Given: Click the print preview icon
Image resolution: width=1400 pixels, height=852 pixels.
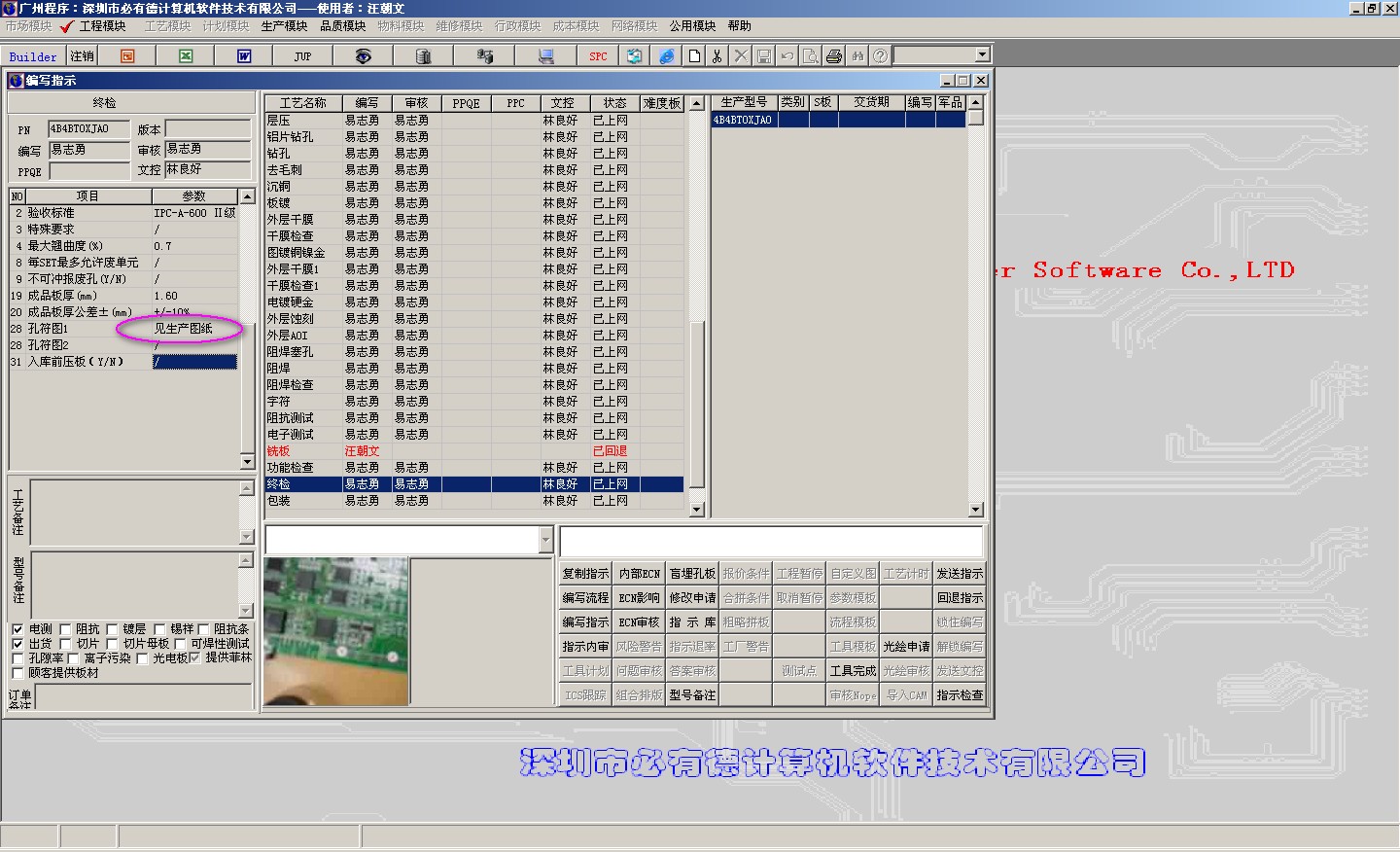Looking at the screenshot, I should (x=811, y=56).
